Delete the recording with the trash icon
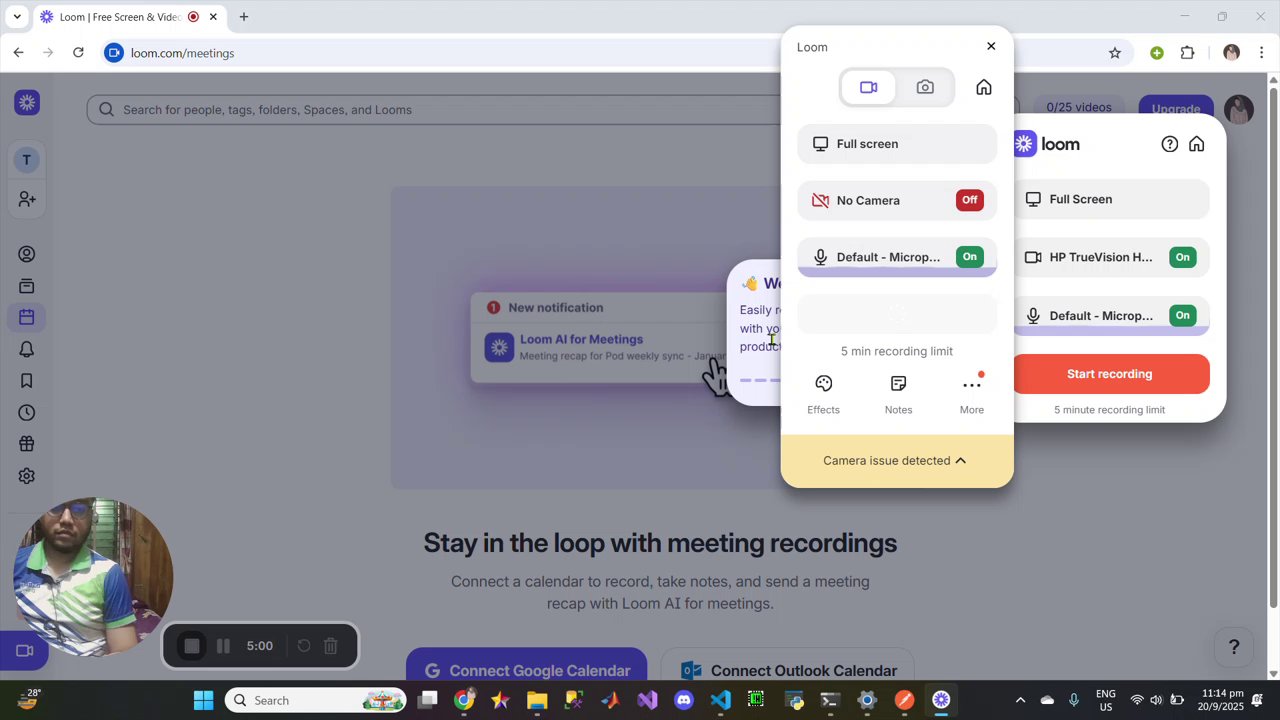 click(331, 646)
